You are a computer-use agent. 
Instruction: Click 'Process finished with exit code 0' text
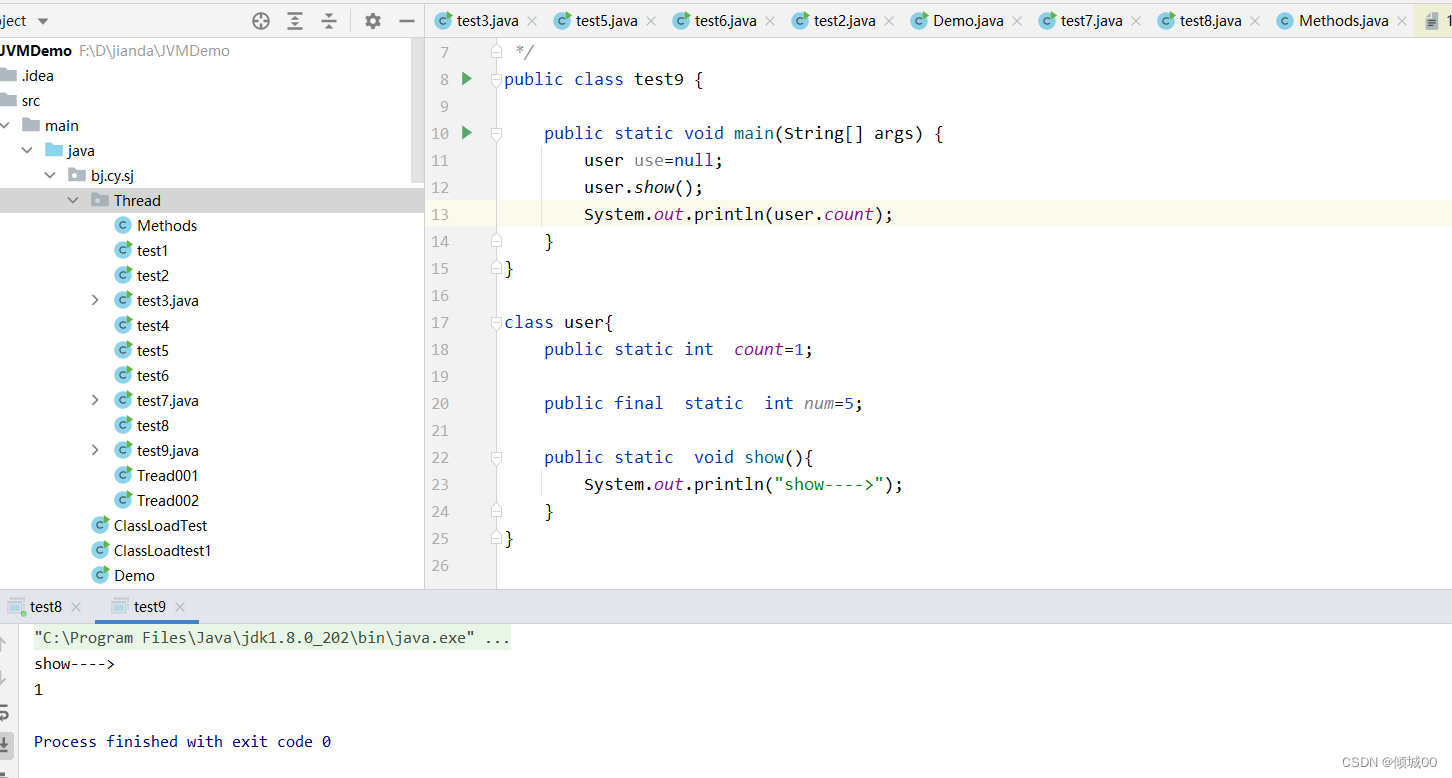click(x=182, y=741)
